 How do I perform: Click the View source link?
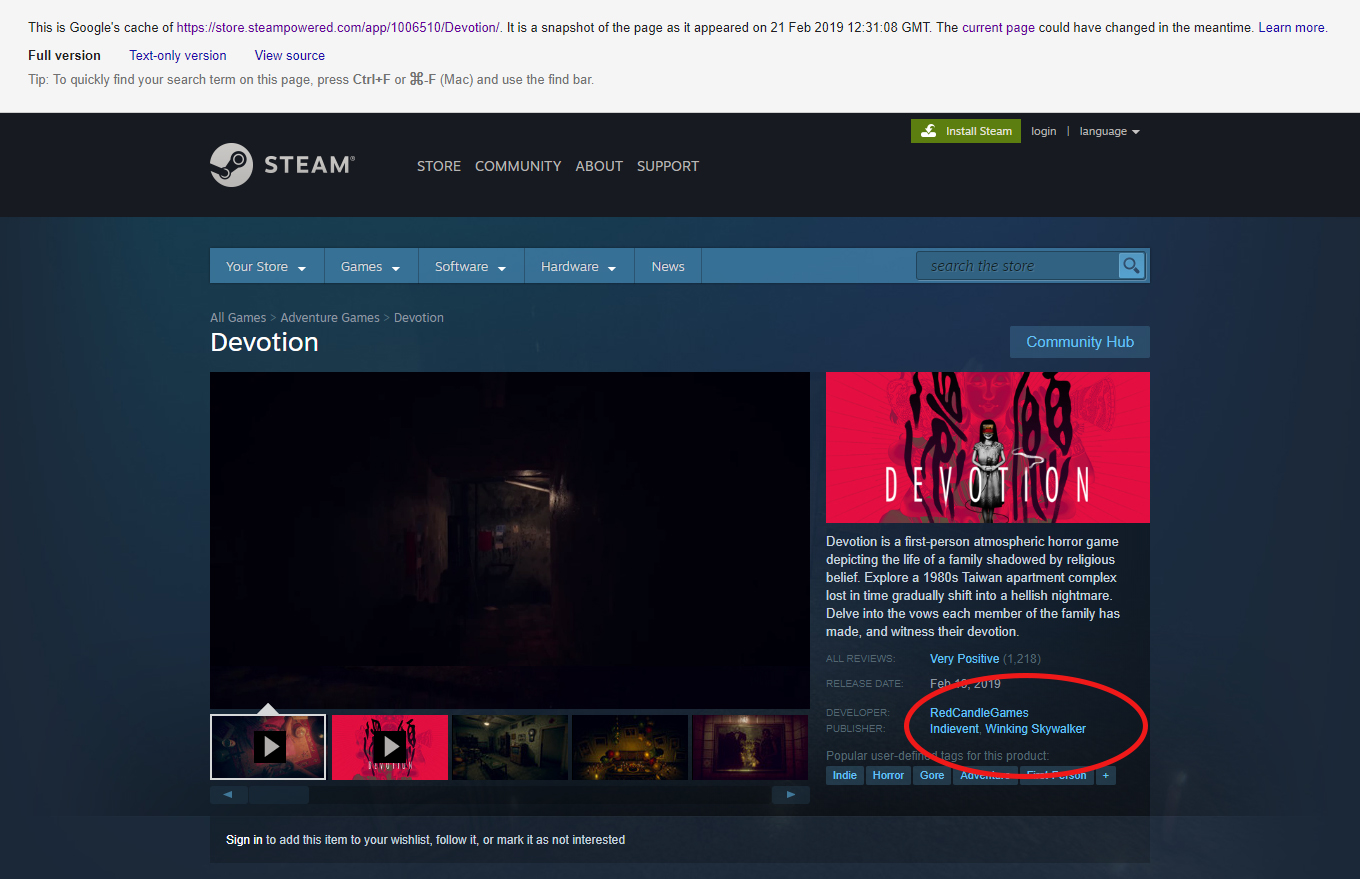tap(290, 56)
